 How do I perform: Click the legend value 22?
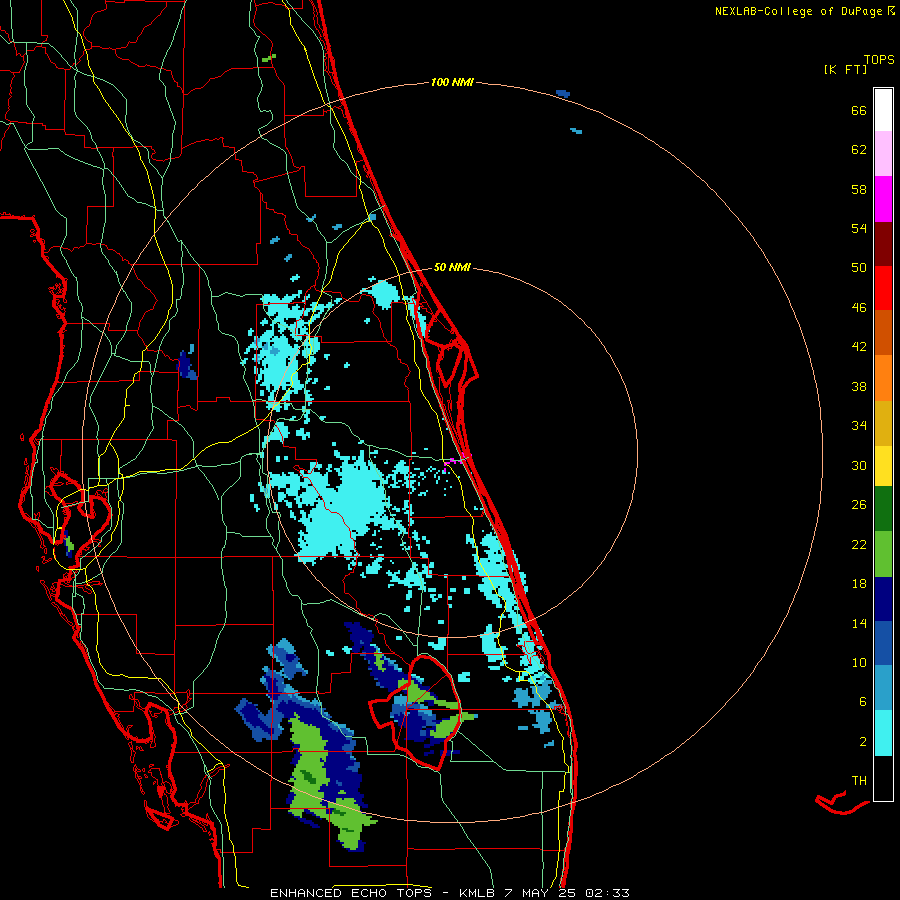(859, 544)
